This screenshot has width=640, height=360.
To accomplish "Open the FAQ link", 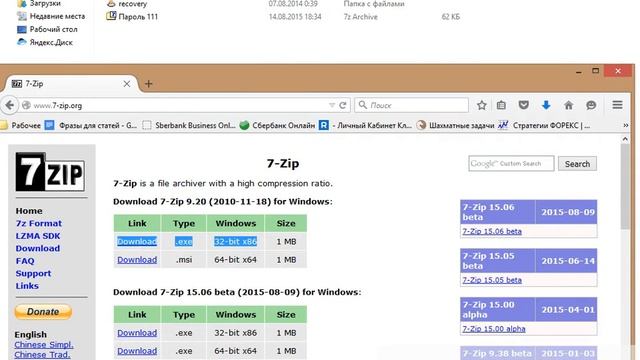I will [25, 261].
